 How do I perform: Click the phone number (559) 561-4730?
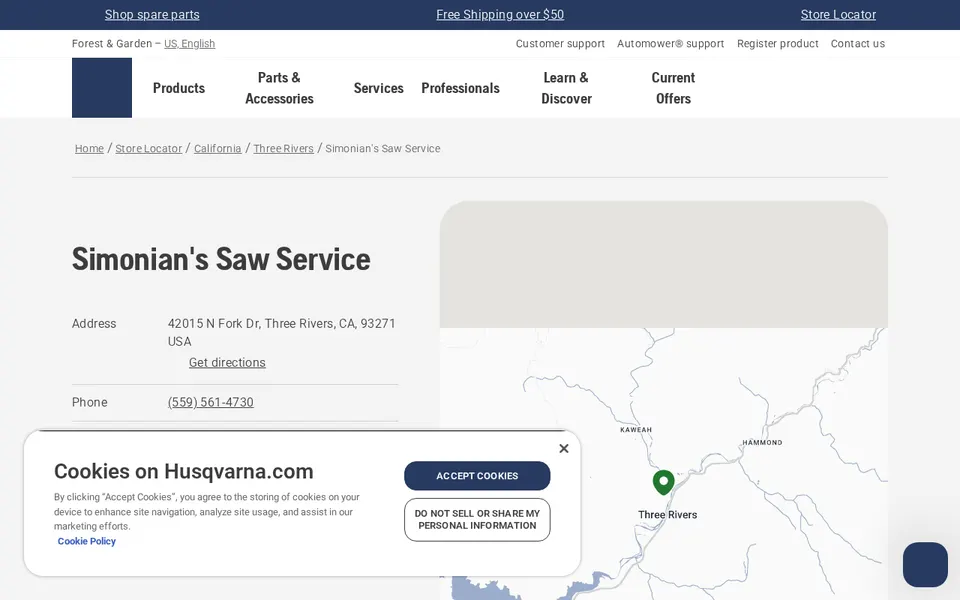click(x=211, y=402)
